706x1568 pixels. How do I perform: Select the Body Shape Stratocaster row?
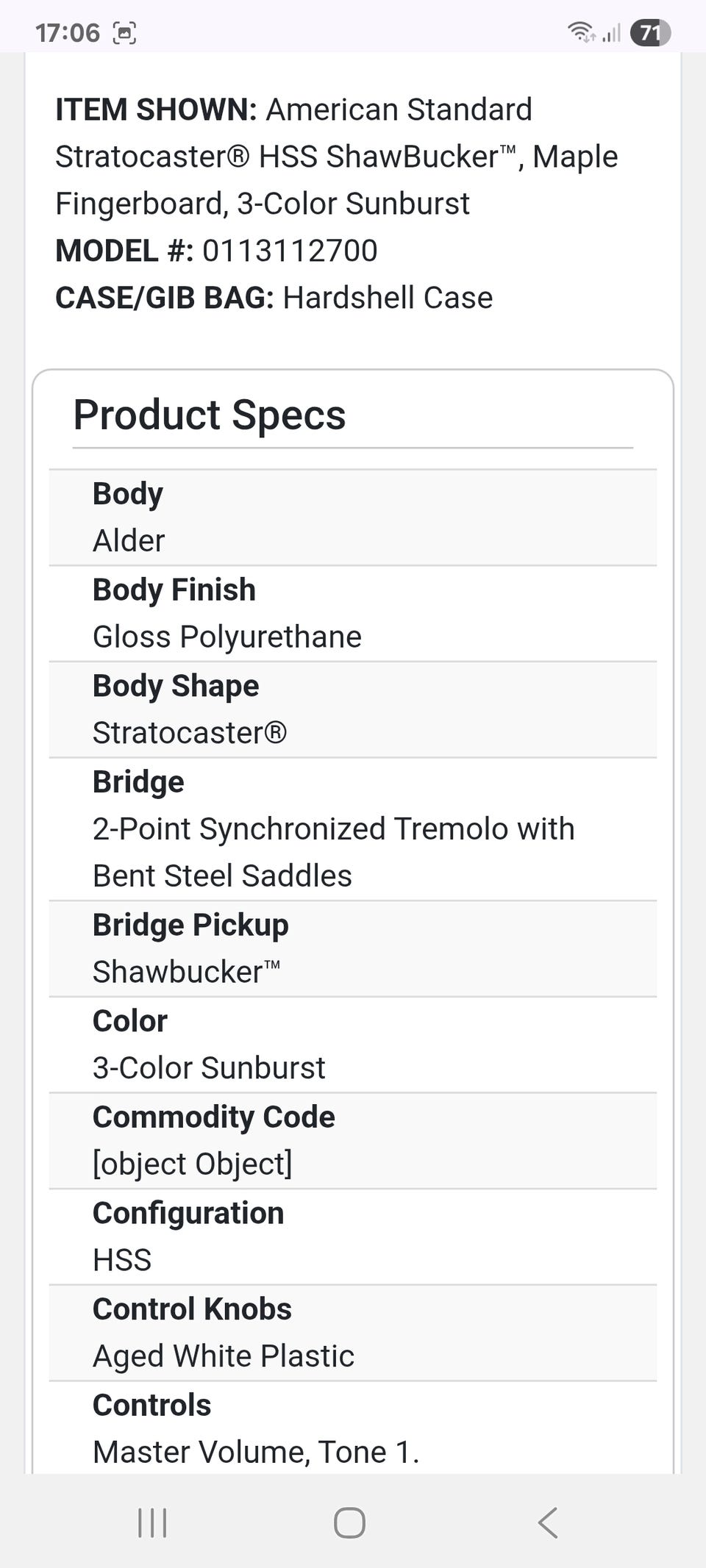352,709
